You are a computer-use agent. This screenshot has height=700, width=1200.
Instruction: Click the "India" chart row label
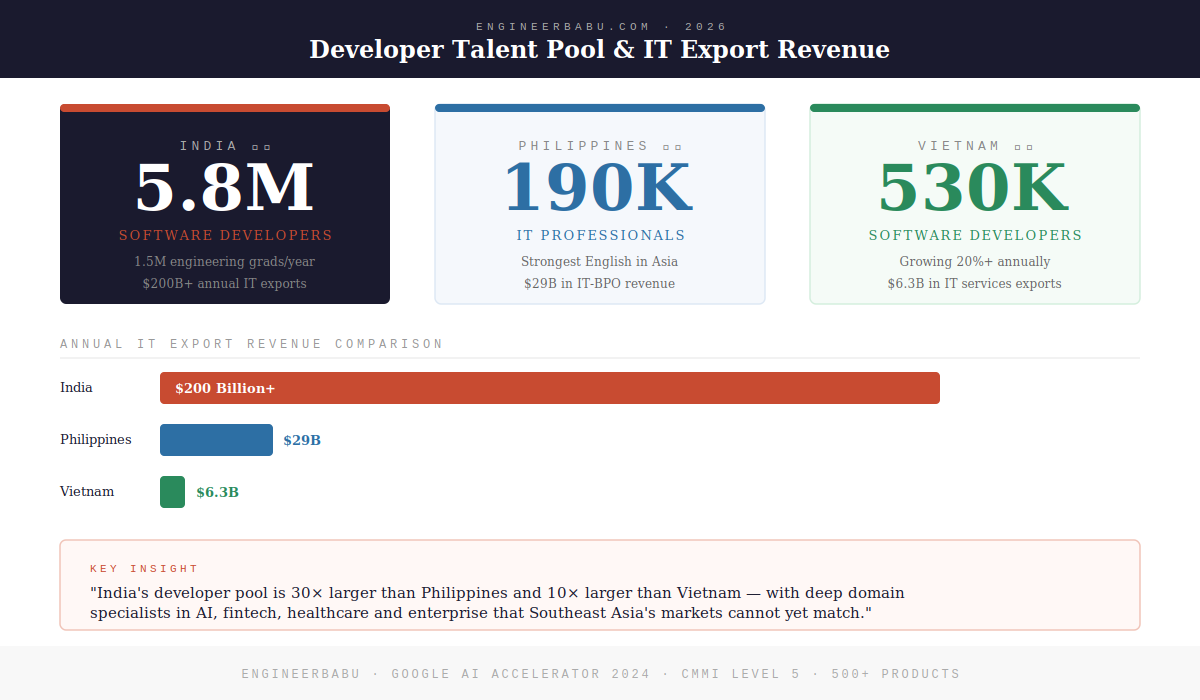pyautogui.click(x=76, y=388)
